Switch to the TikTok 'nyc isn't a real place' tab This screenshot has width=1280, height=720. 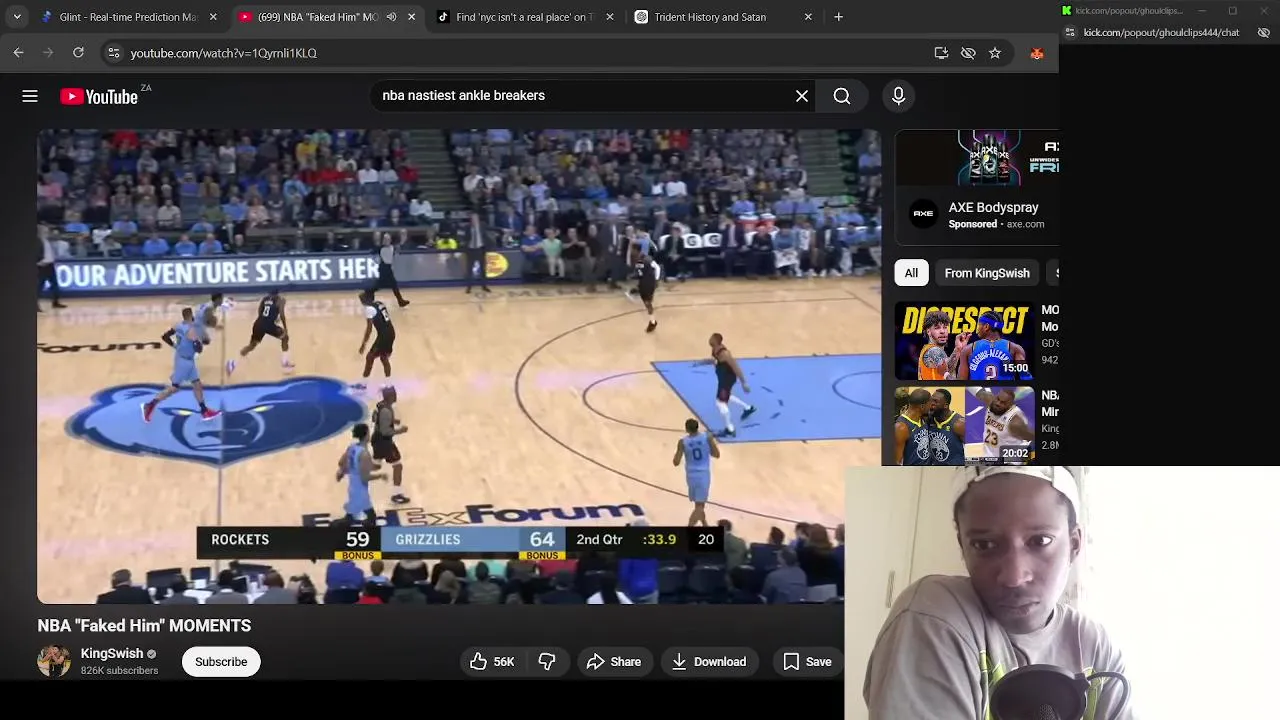[x=525, y=17]
